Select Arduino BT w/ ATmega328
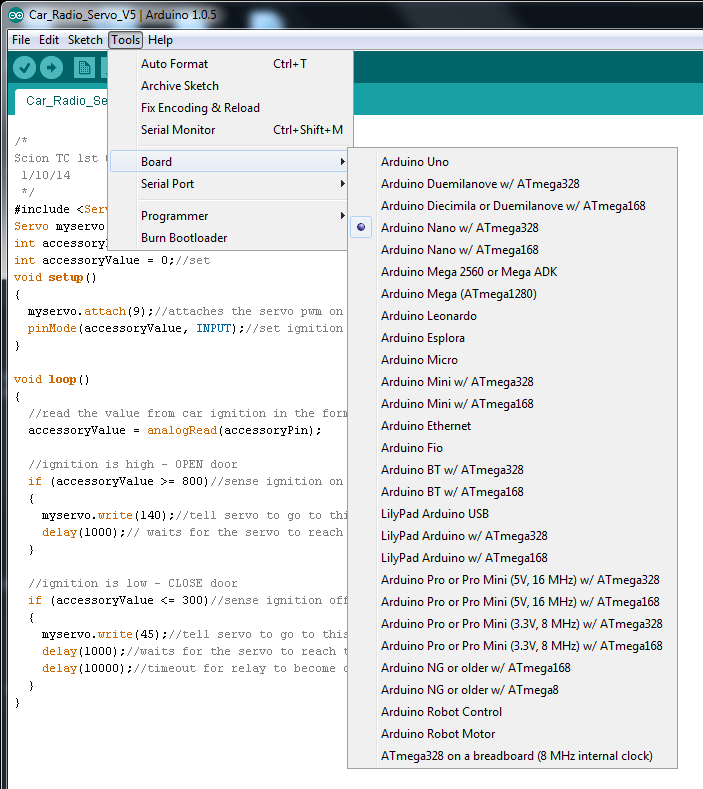 point(512,470)
